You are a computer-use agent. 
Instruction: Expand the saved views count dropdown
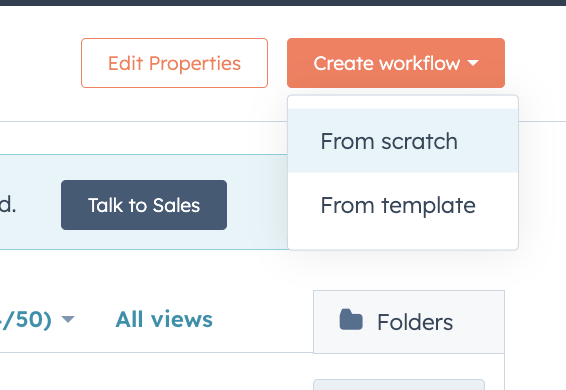37,319
